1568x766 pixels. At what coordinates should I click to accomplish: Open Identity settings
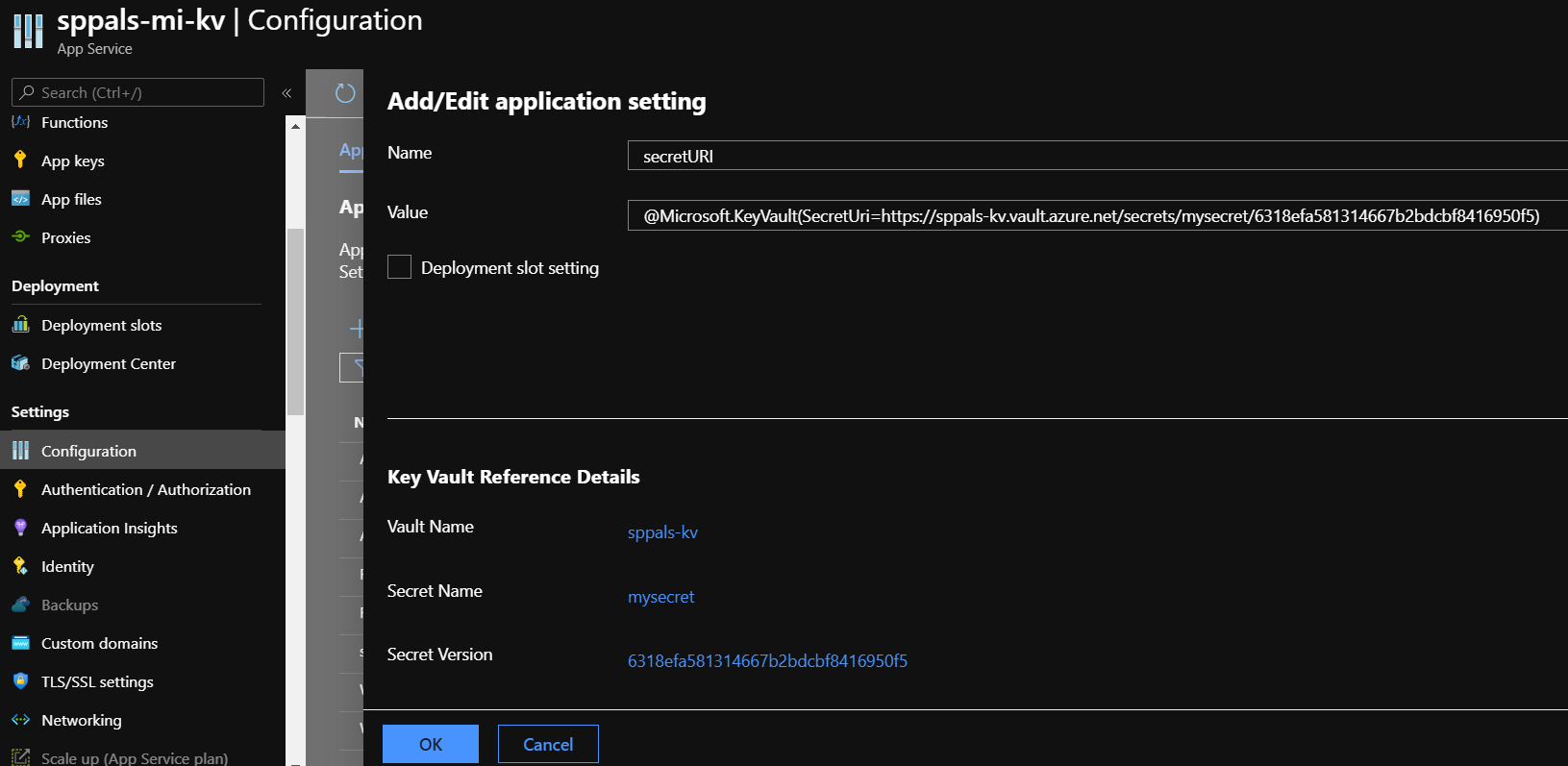(67, 566)
